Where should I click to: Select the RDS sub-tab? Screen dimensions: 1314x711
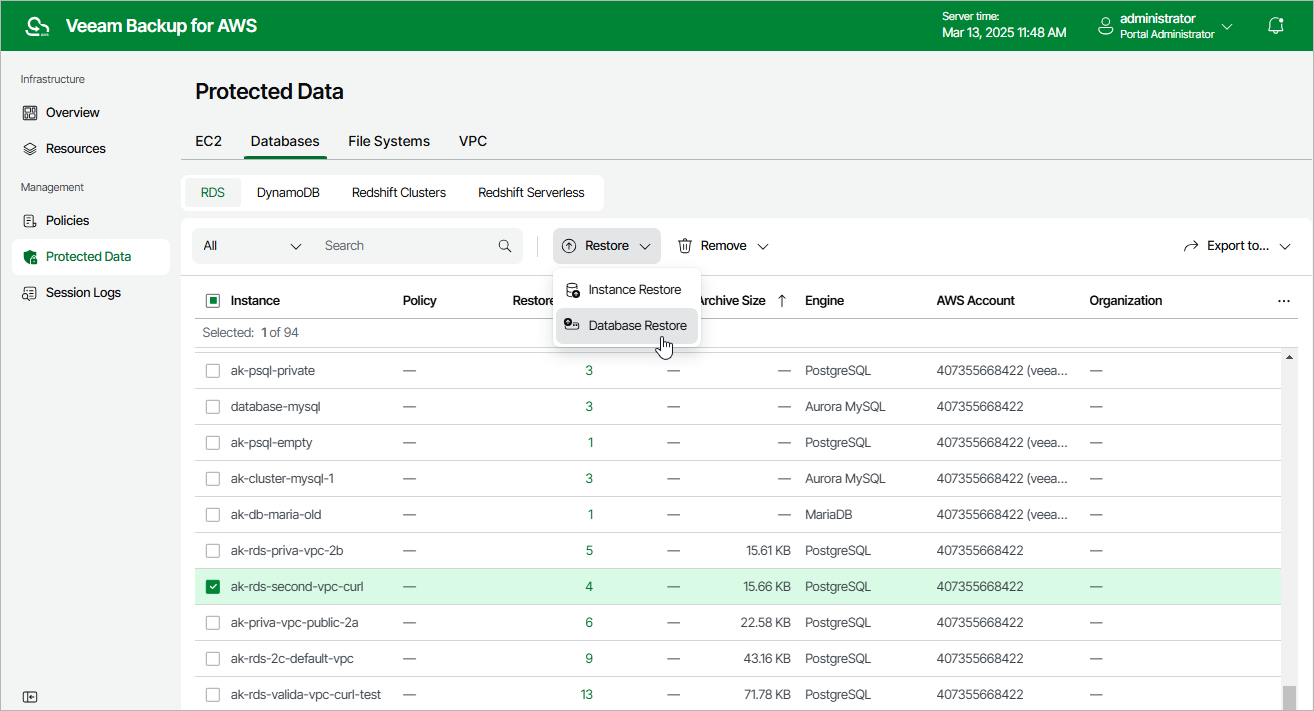click(213, 193)
